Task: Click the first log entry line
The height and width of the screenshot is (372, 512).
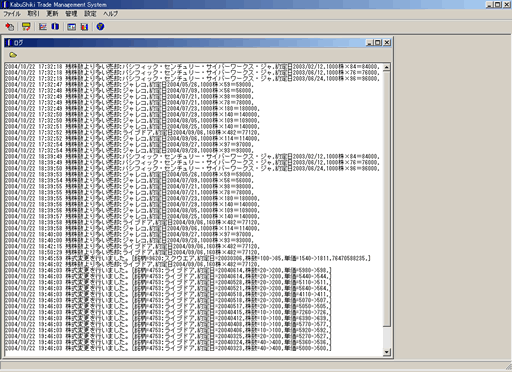Action: pyautogui.click(x=192, y=66)
